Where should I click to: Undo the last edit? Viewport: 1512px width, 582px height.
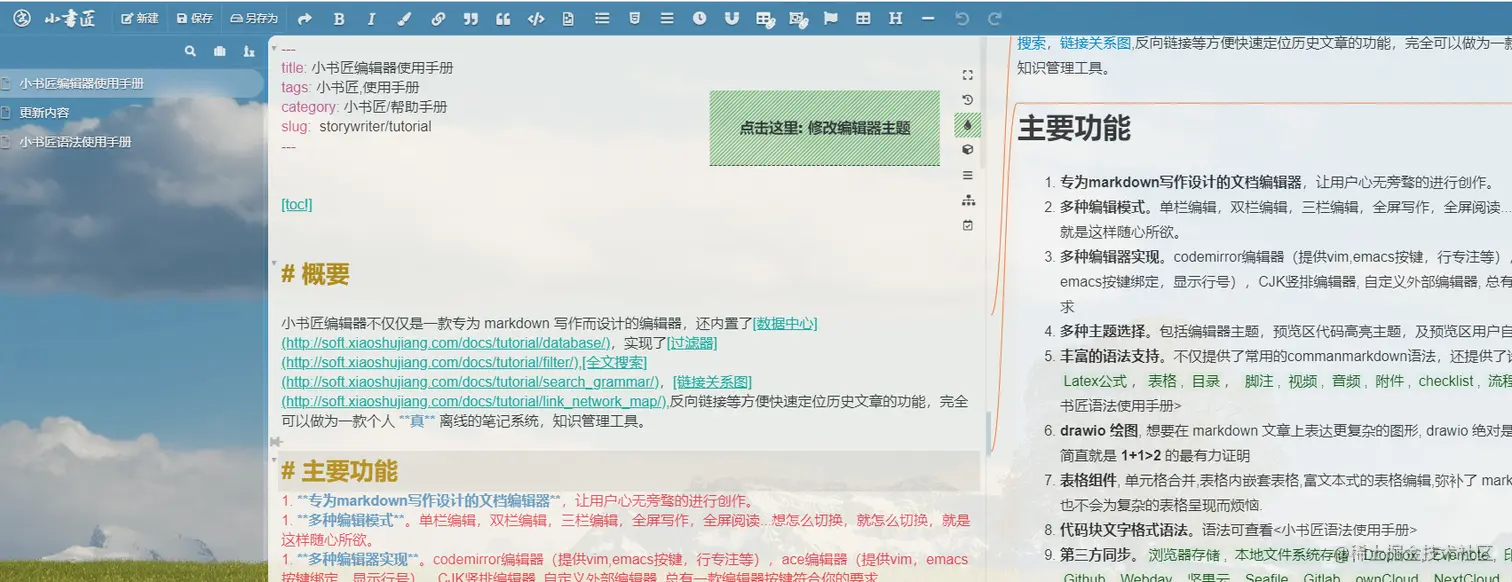click(x=962, y=19)
